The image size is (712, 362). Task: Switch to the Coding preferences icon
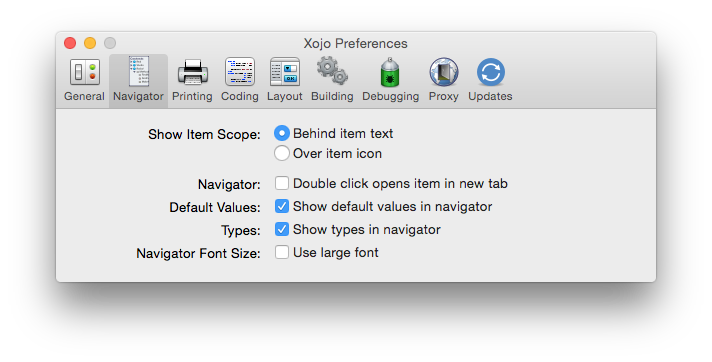pyautogui.click(x=240, y=72)
